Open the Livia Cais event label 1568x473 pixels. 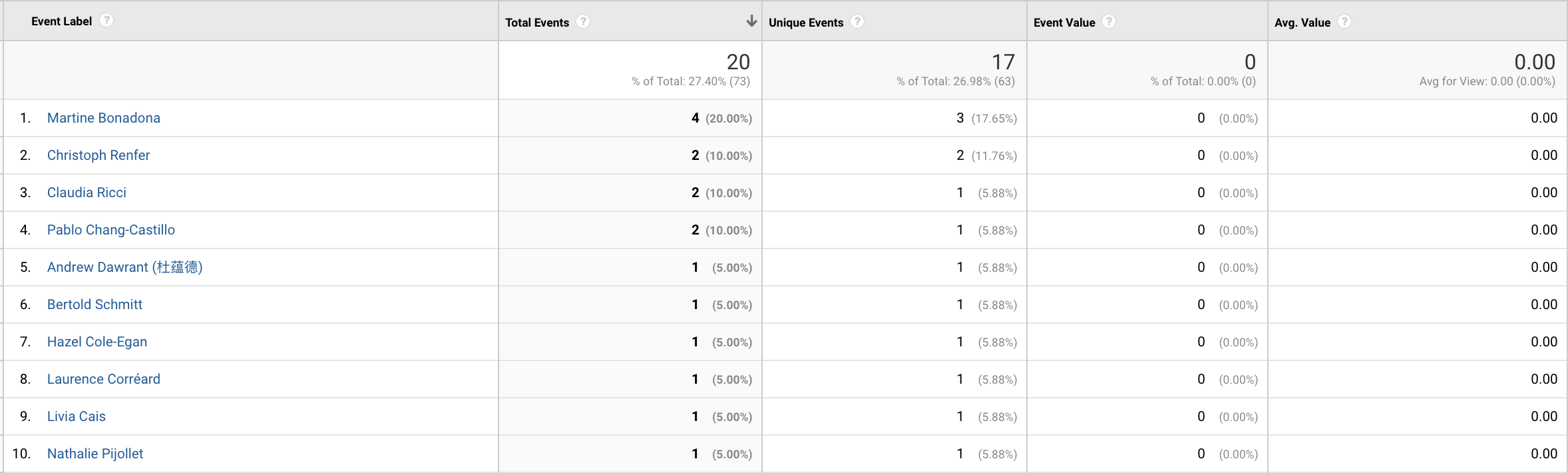[76, 416]
